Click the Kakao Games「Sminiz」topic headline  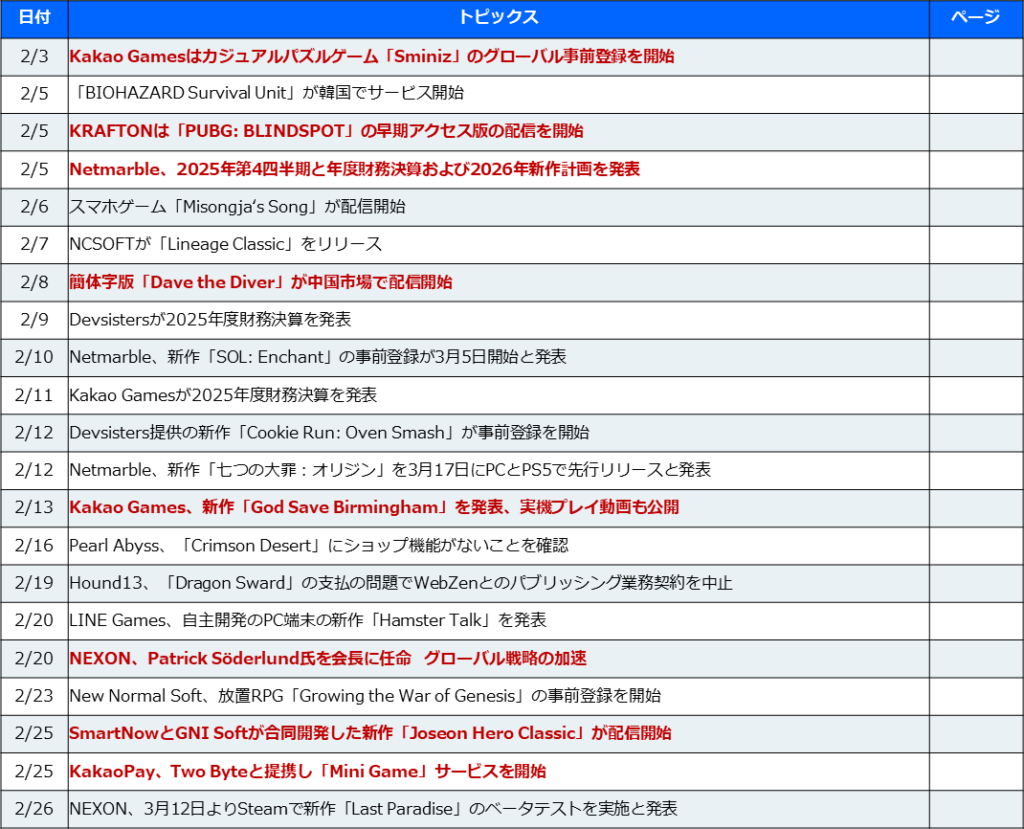coord(371,56)
